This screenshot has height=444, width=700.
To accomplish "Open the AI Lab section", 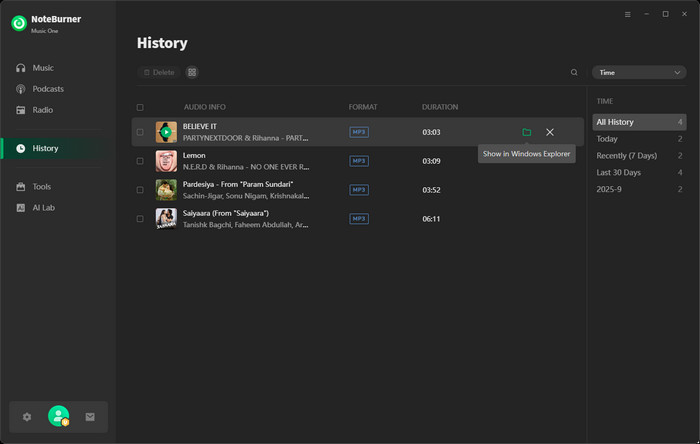I will tap(45, 207).
